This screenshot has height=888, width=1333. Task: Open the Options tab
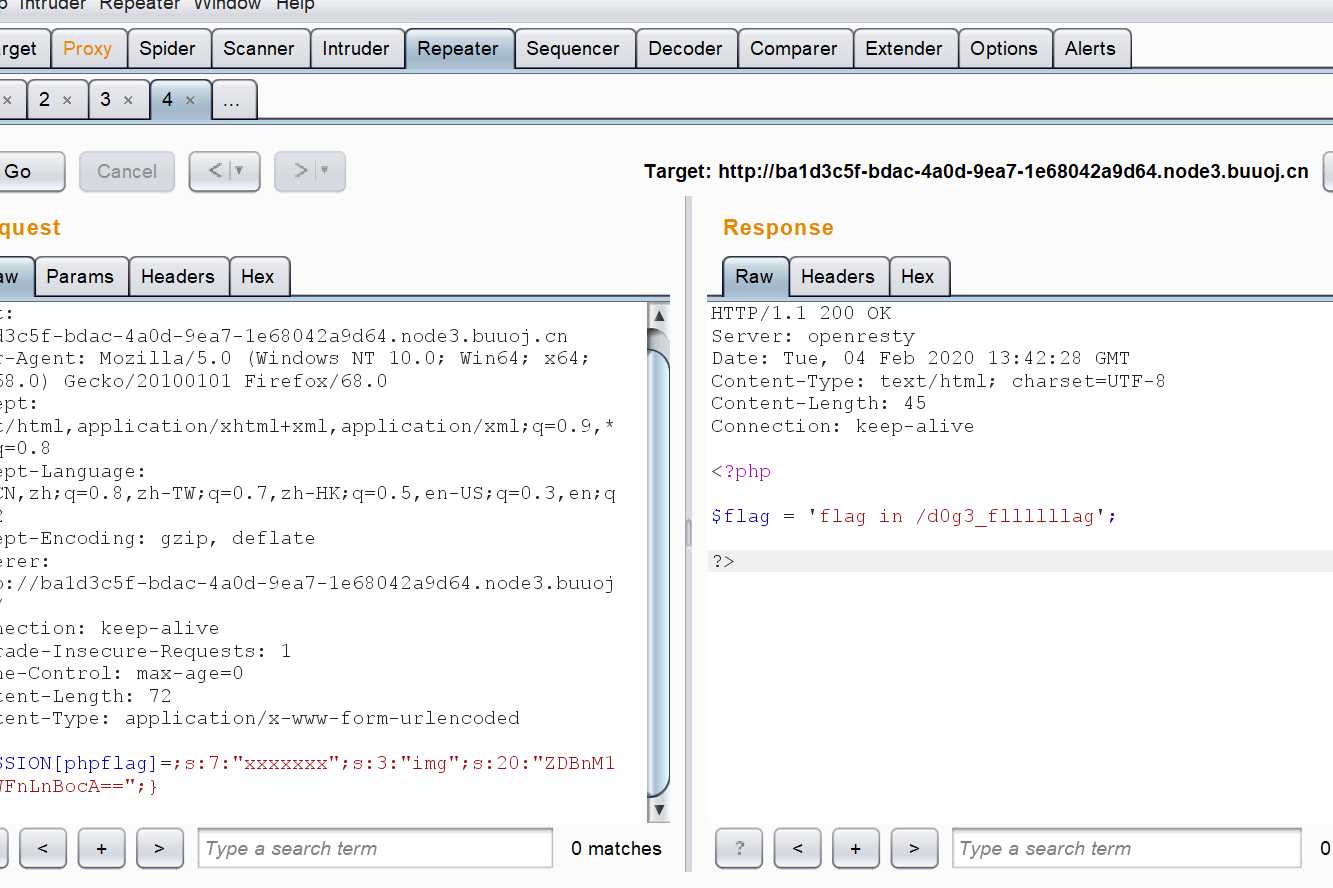(x=1004, y=48)
